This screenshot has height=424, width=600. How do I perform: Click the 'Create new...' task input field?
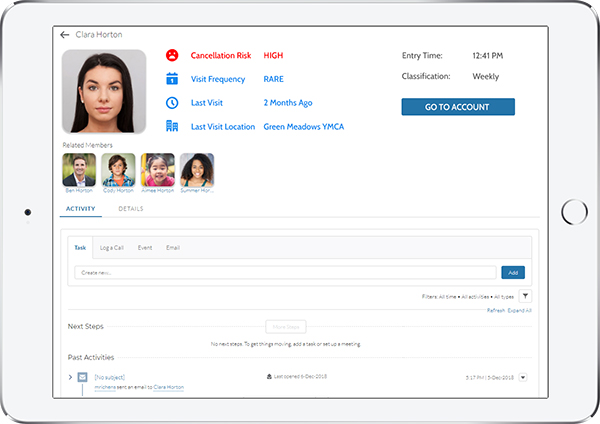[285, 272]
